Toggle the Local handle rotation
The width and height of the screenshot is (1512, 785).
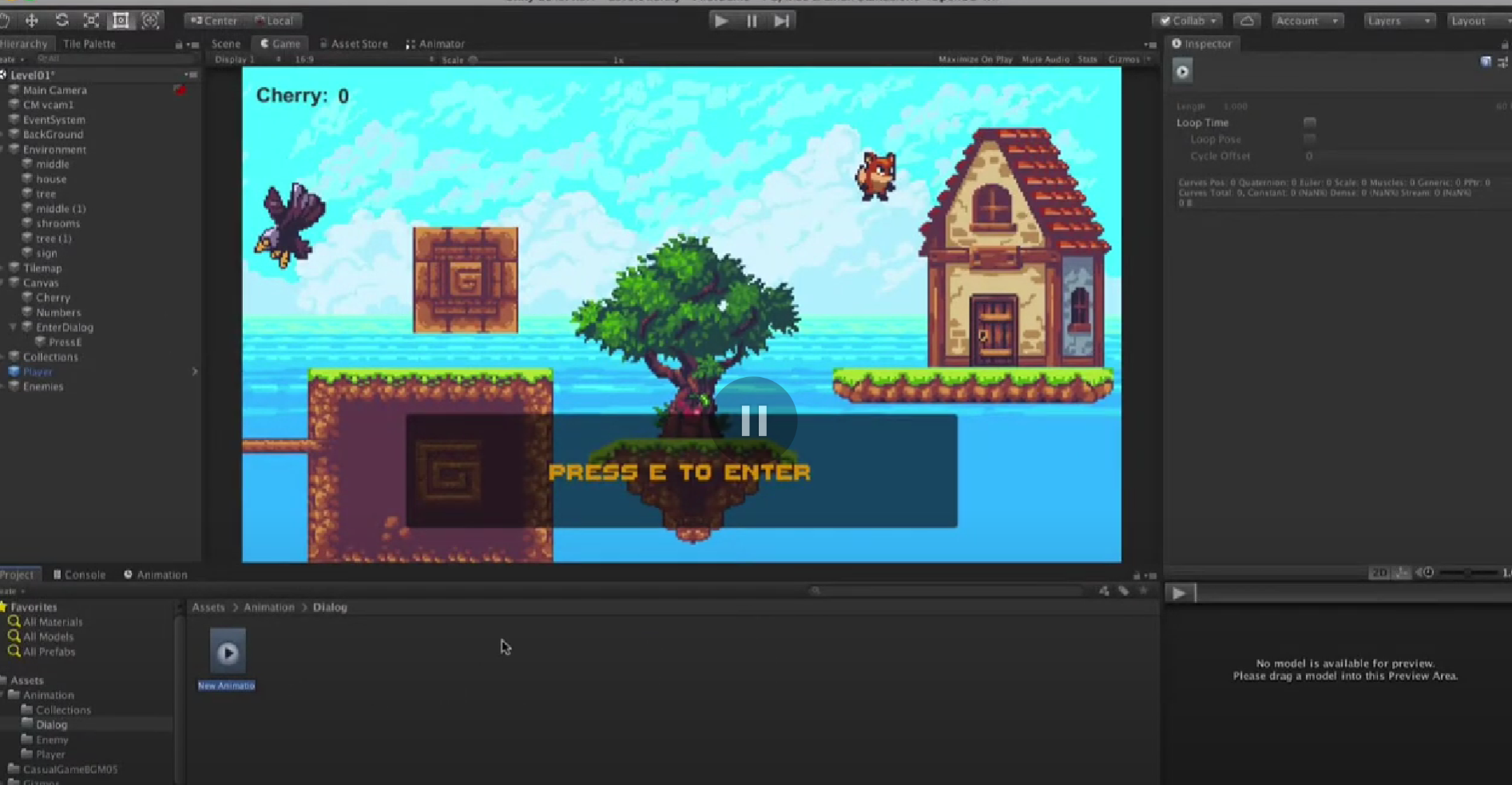274,21
